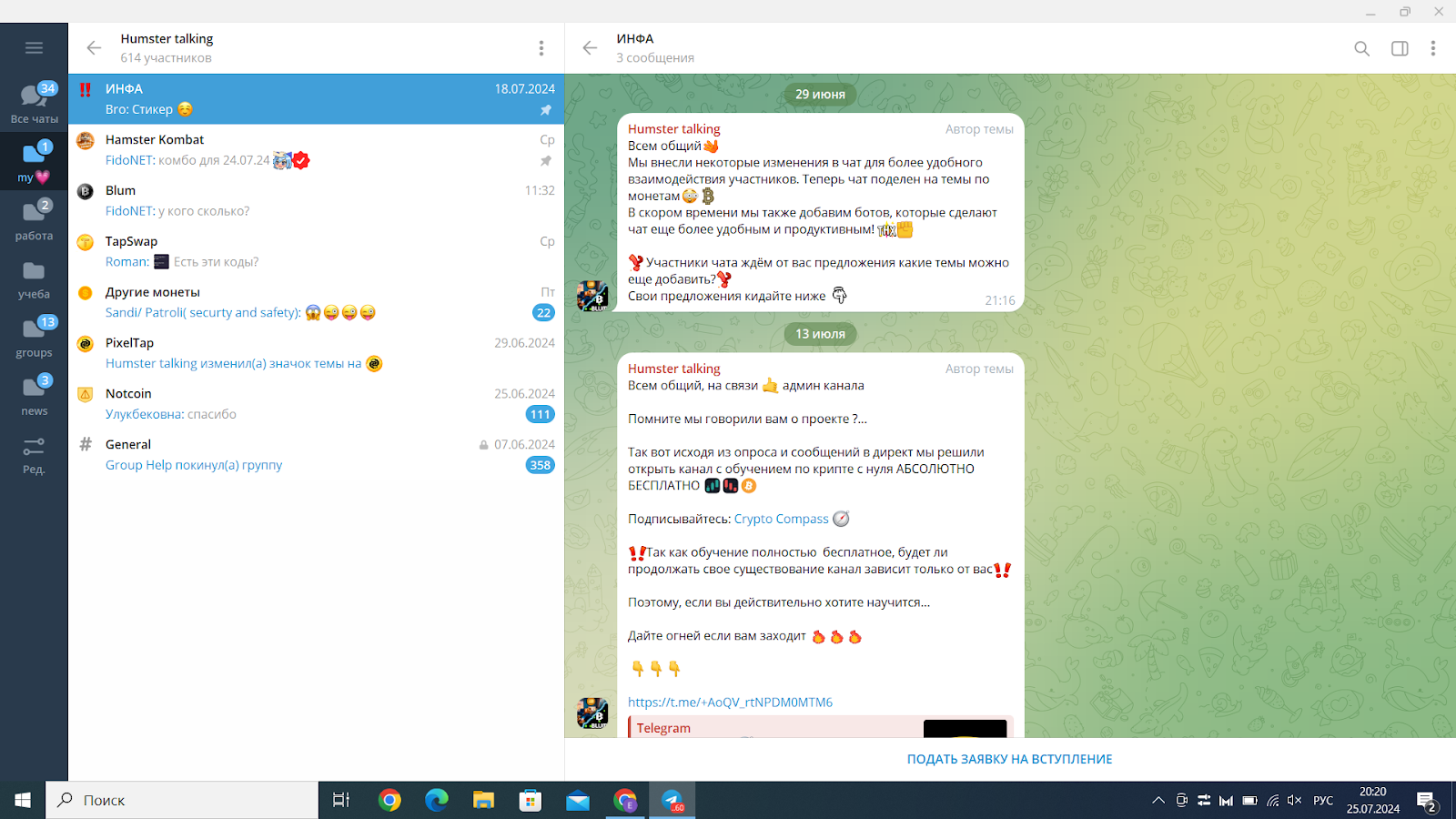
Task: Open the Hamster Kombat topic via its icon
Action: (x=86, y=140)
